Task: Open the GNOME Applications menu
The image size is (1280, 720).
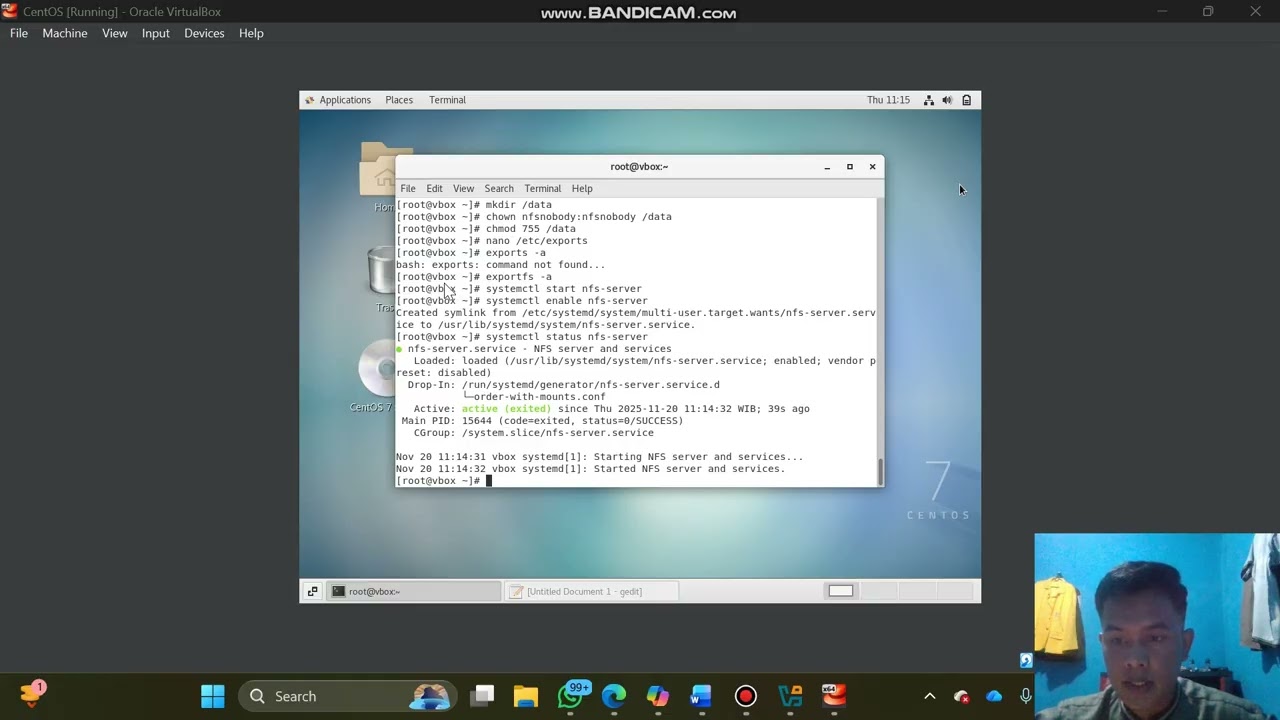Action: 338,100
